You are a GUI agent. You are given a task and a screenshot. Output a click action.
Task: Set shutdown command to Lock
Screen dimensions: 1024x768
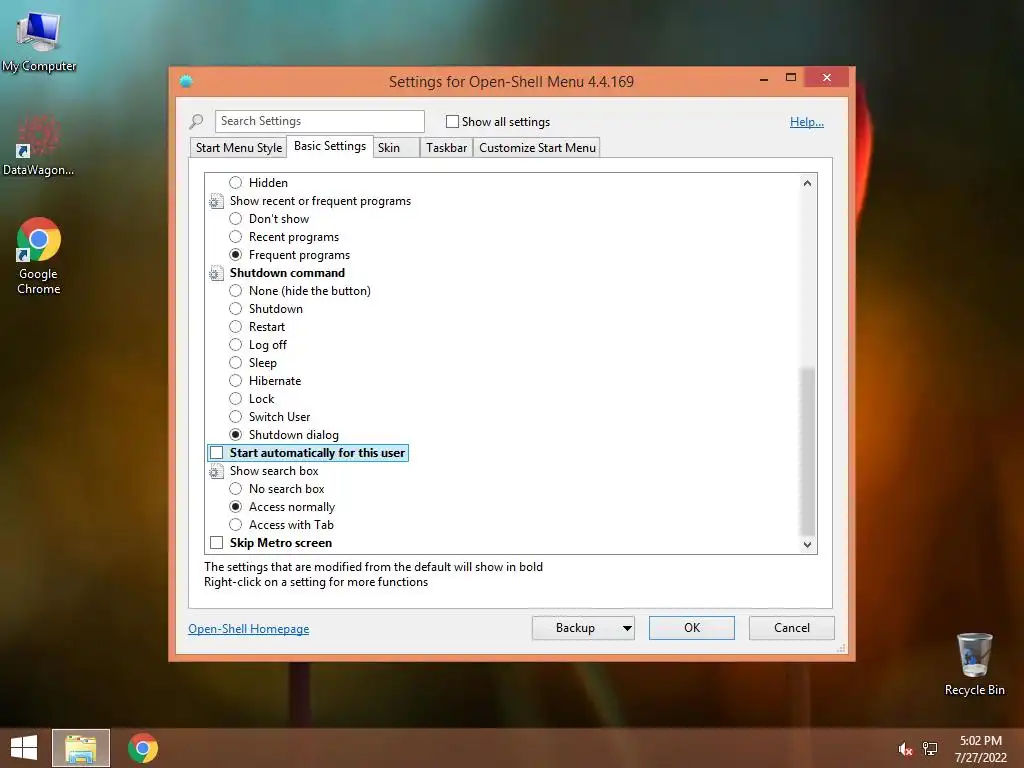click(236, 399)
